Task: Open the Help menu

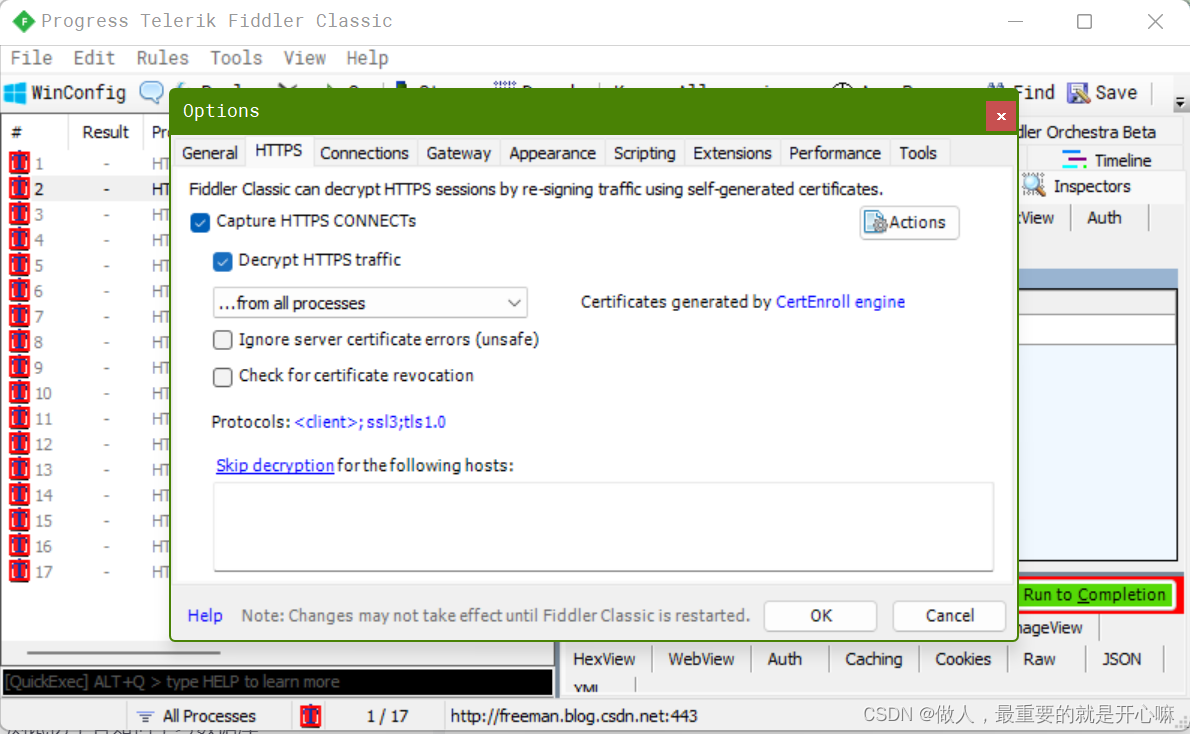Action: coord(367,58)
